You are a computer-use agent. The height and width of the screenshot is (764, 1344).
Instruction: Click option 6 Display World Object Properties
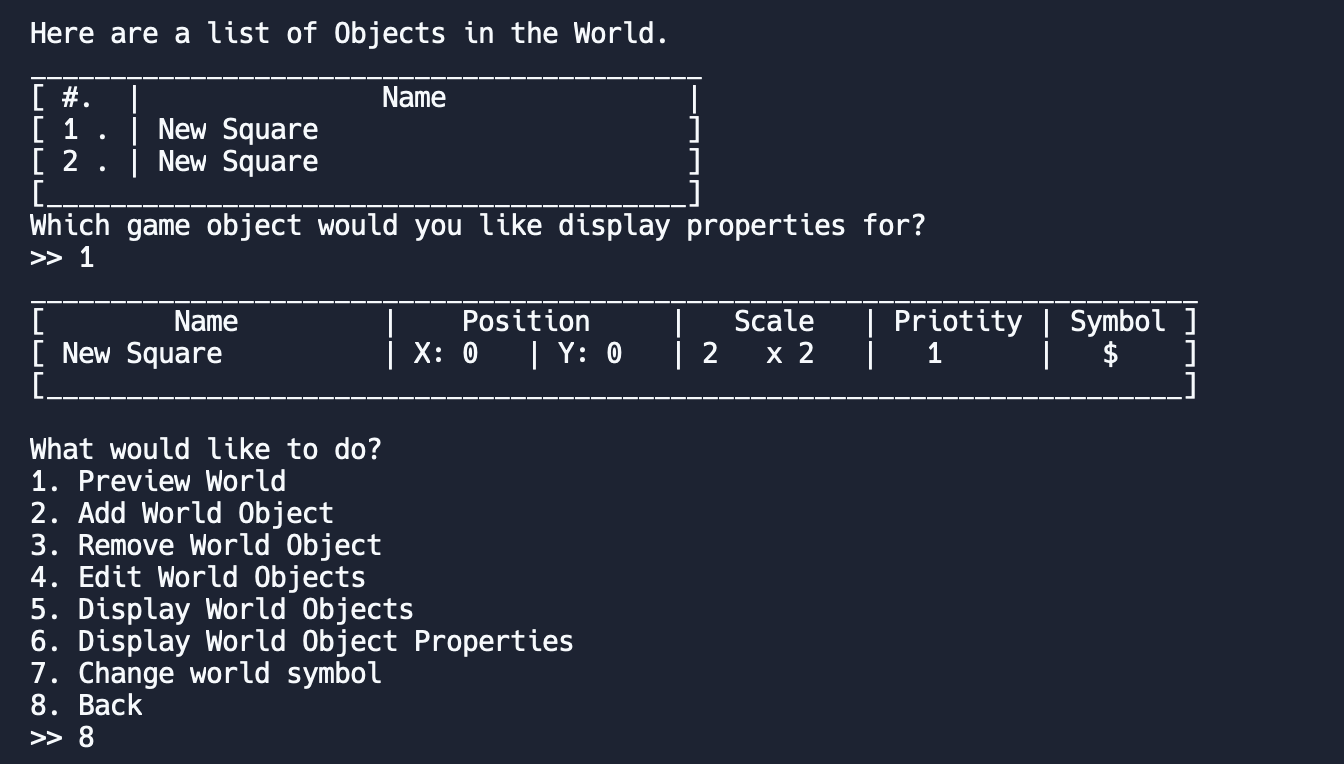301,641
